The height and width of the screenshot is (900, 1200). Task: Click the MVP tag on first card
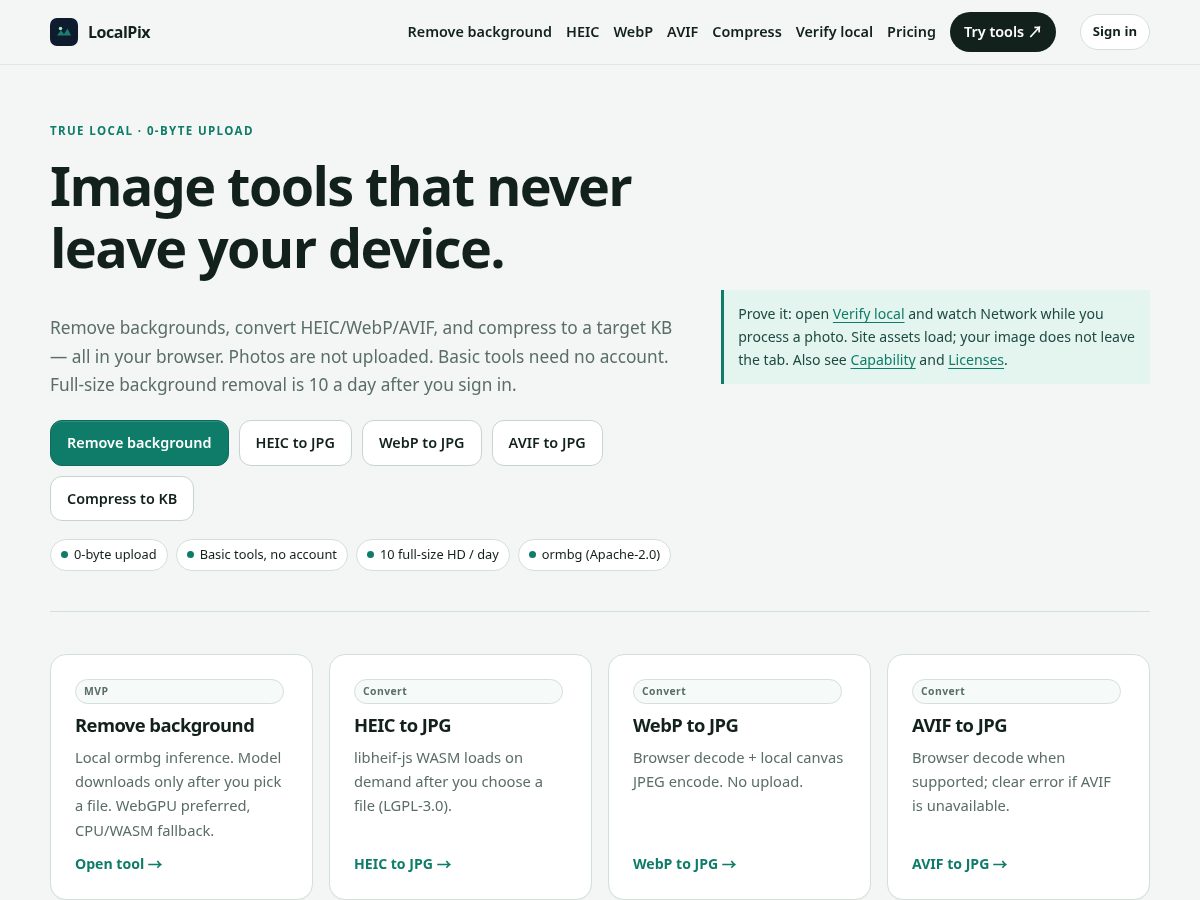[179, 691]
